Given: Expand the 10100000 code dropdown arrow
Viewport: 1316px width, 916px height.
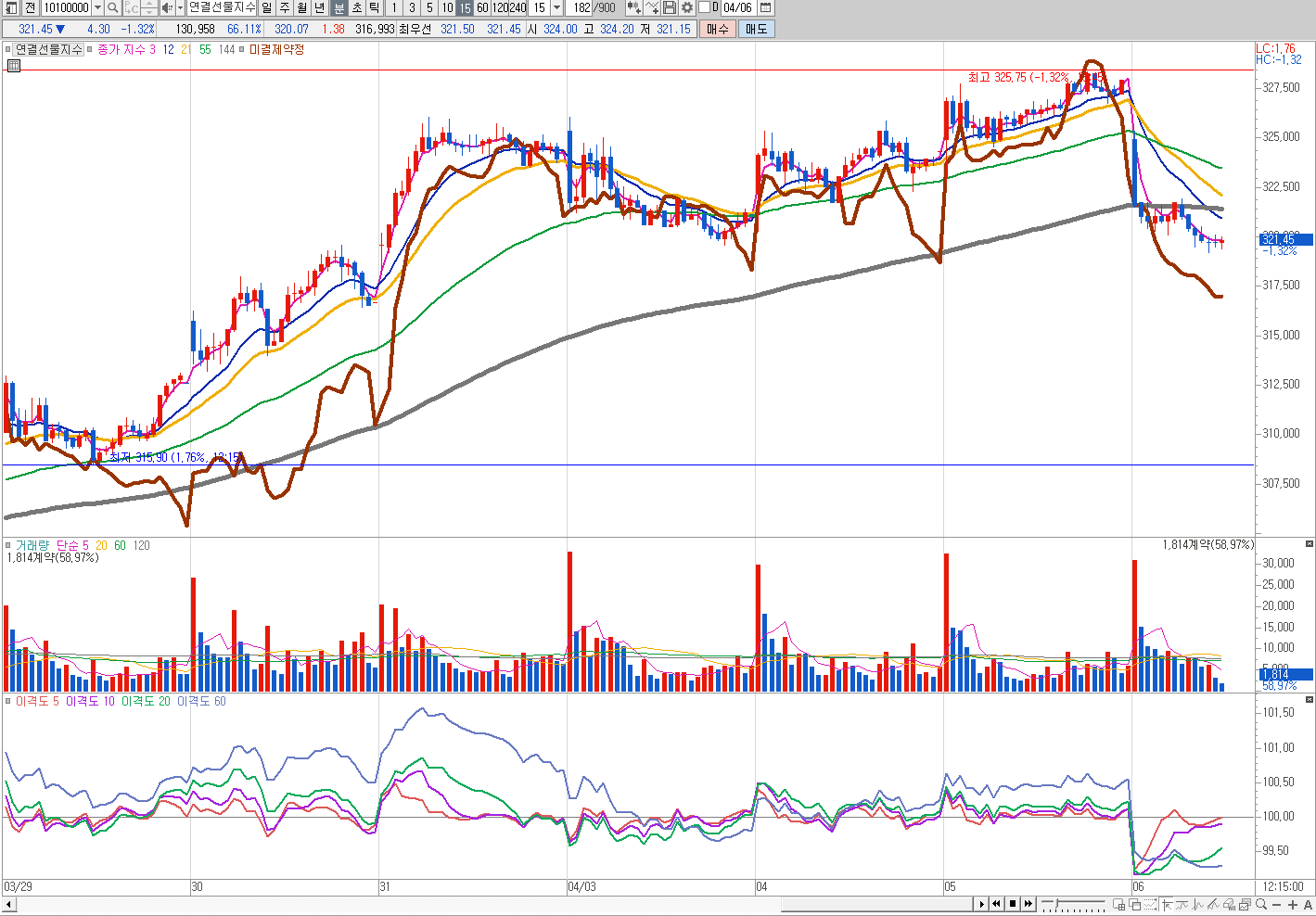Looking at the screenshot, I should 97,7.
